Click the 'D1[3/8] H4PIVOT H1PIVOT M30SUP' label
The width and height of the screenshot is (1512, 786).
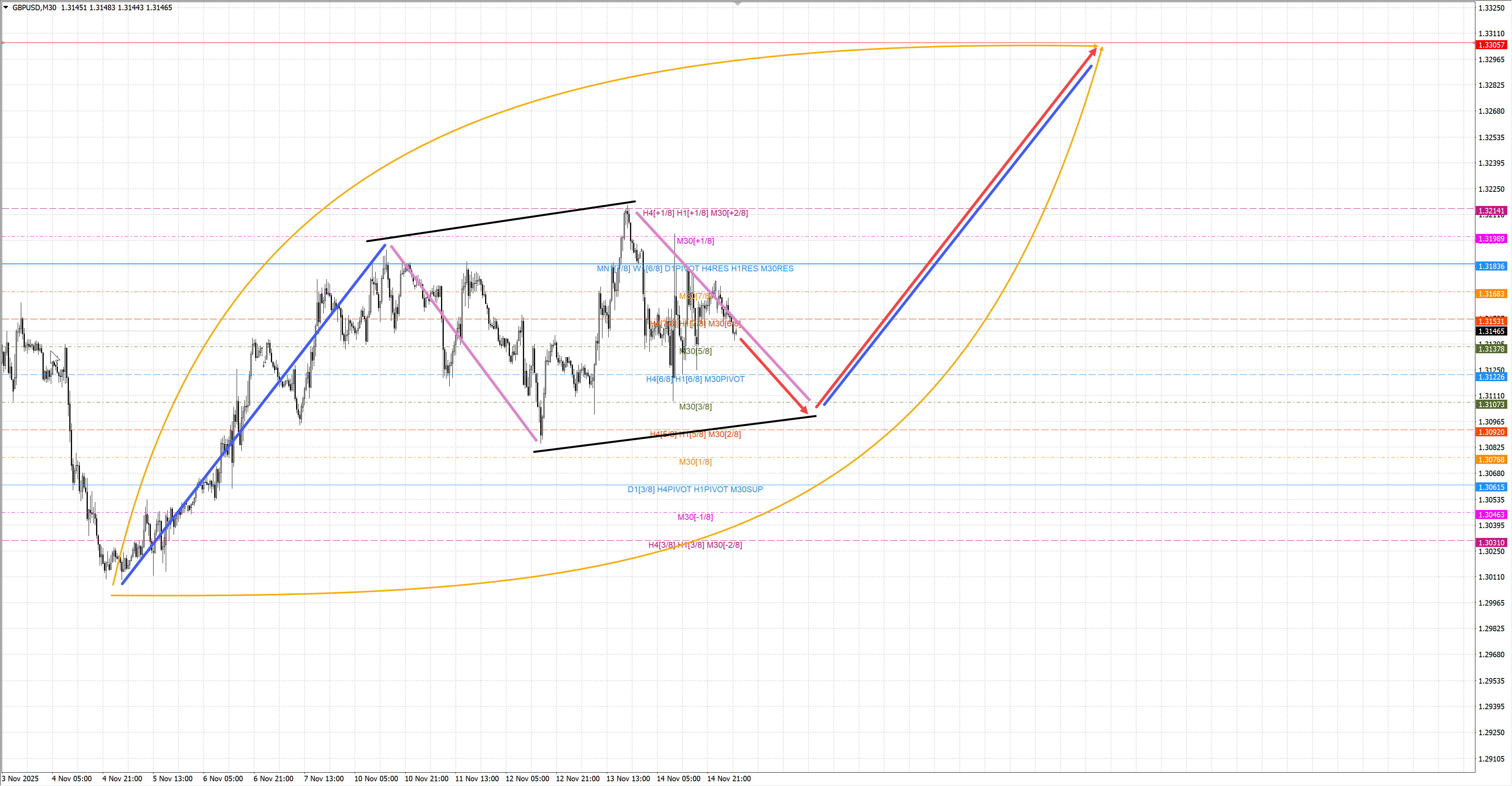695,489
